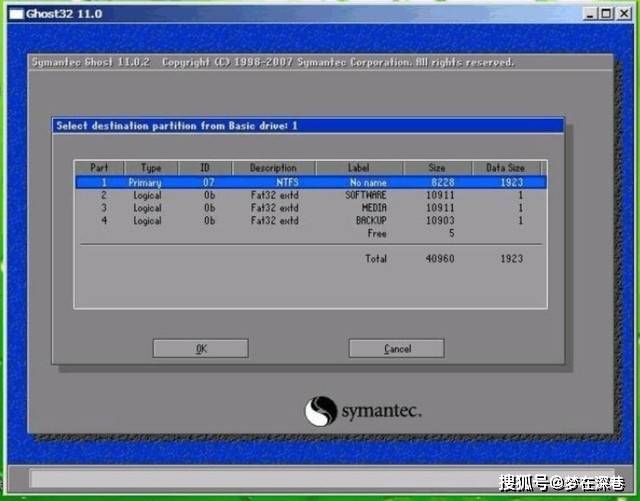The height and width of the screenshot is (501, 640).
Task: Click the OK button
Action: pos(200,348)
